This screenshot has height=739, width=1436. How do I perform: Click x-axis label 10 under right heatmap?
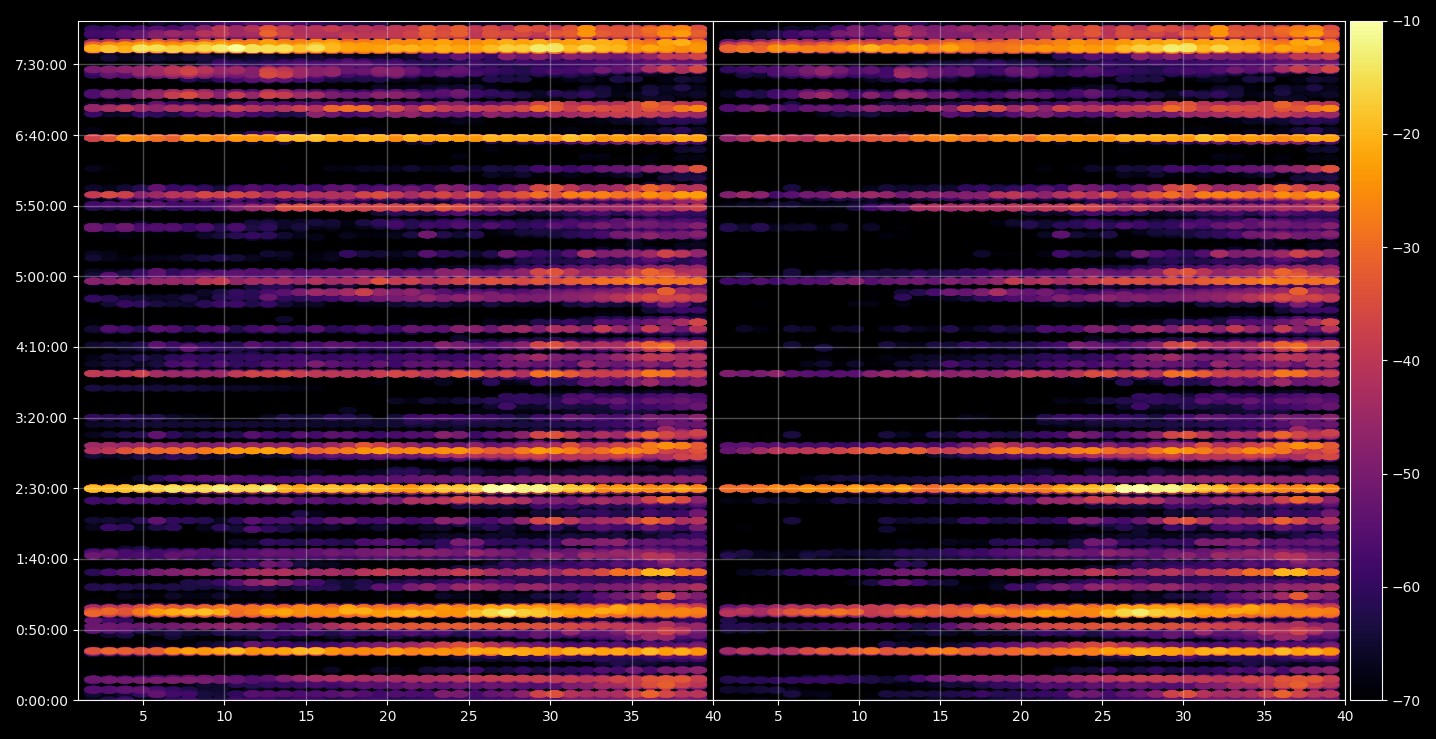(x=858, y=716)
